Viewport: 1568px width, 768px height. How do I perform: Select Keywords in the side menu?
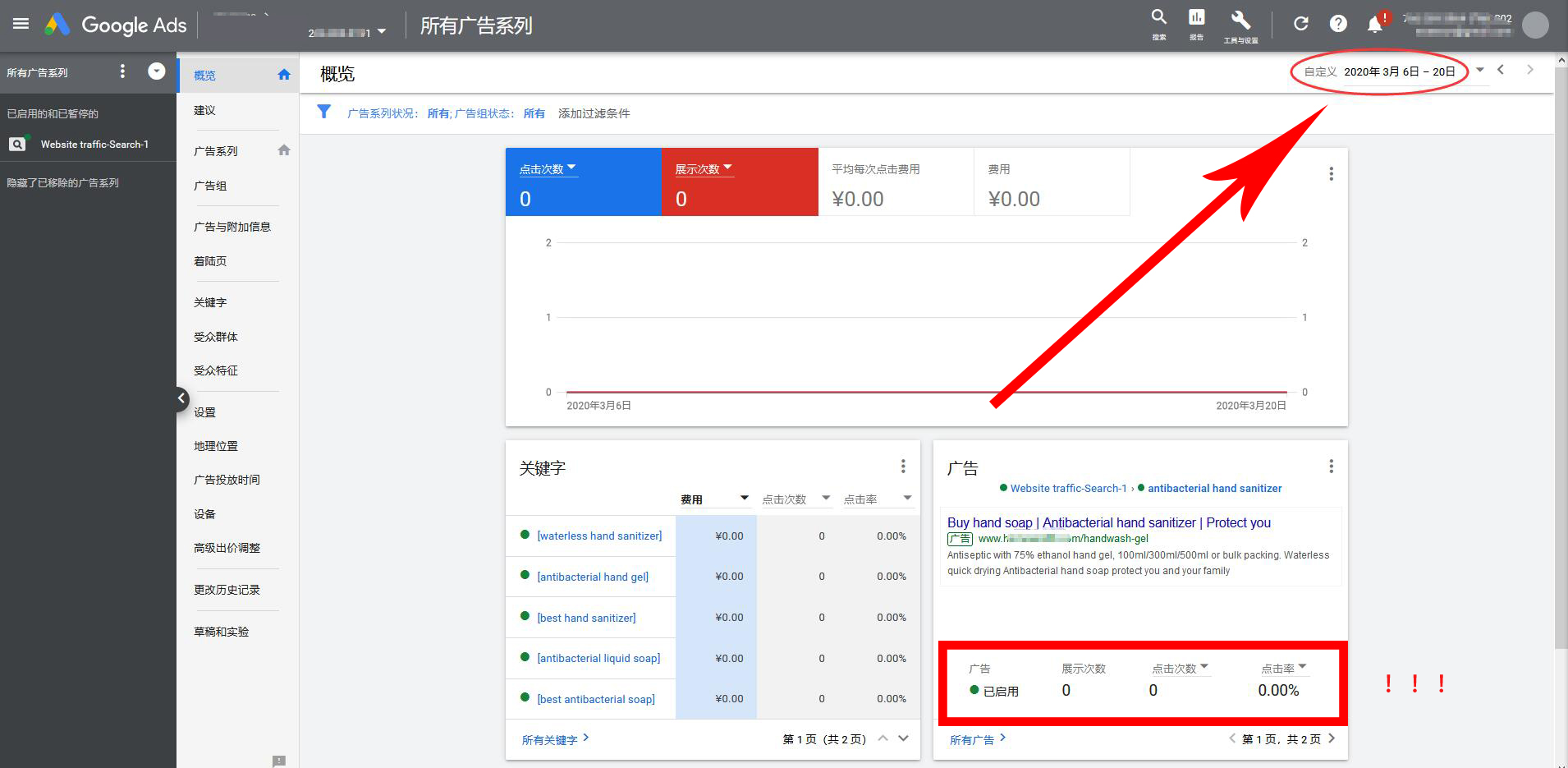pos(210,302)
